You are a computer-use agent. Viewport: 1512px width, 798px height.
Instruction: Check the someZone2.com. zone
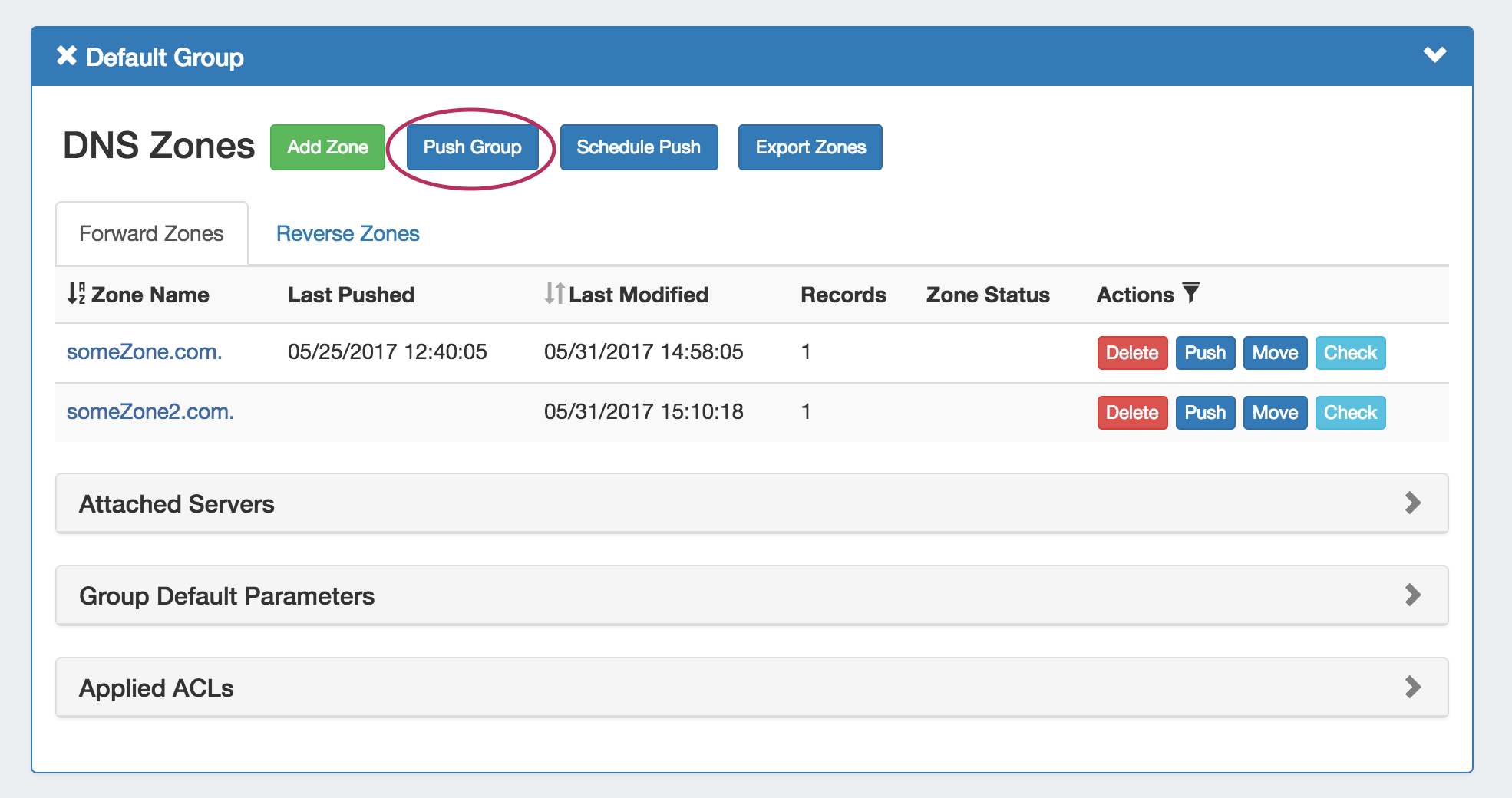point(1350,413)
